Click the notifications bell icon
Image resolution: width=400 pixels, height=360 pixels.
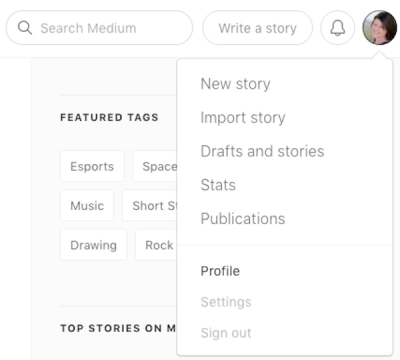[337, 28]
